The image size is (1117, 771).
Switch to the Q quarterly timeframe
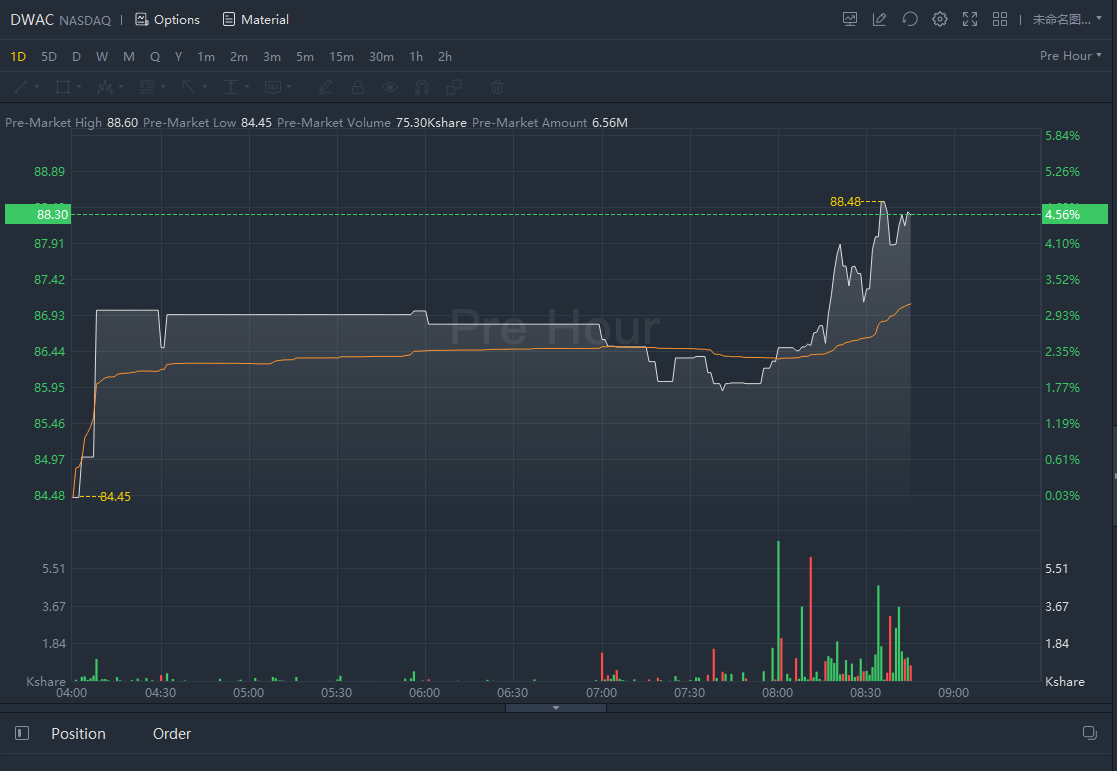[155, 56]
